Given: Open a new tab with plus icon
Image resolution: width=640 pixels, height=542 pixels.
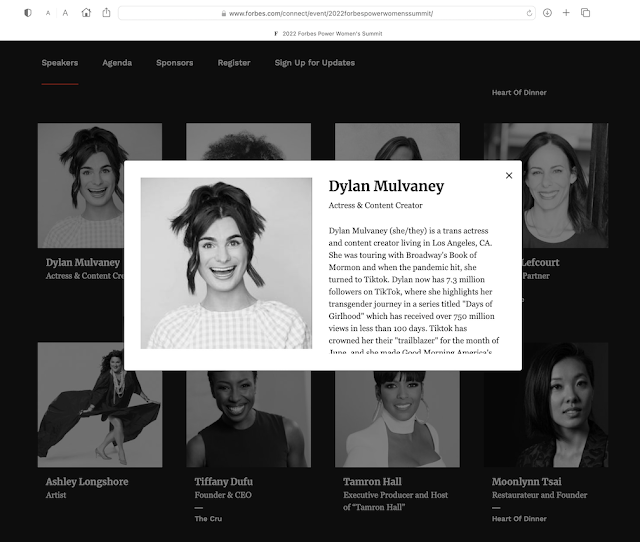Looking at the screenshot, I should click(566, 13).
